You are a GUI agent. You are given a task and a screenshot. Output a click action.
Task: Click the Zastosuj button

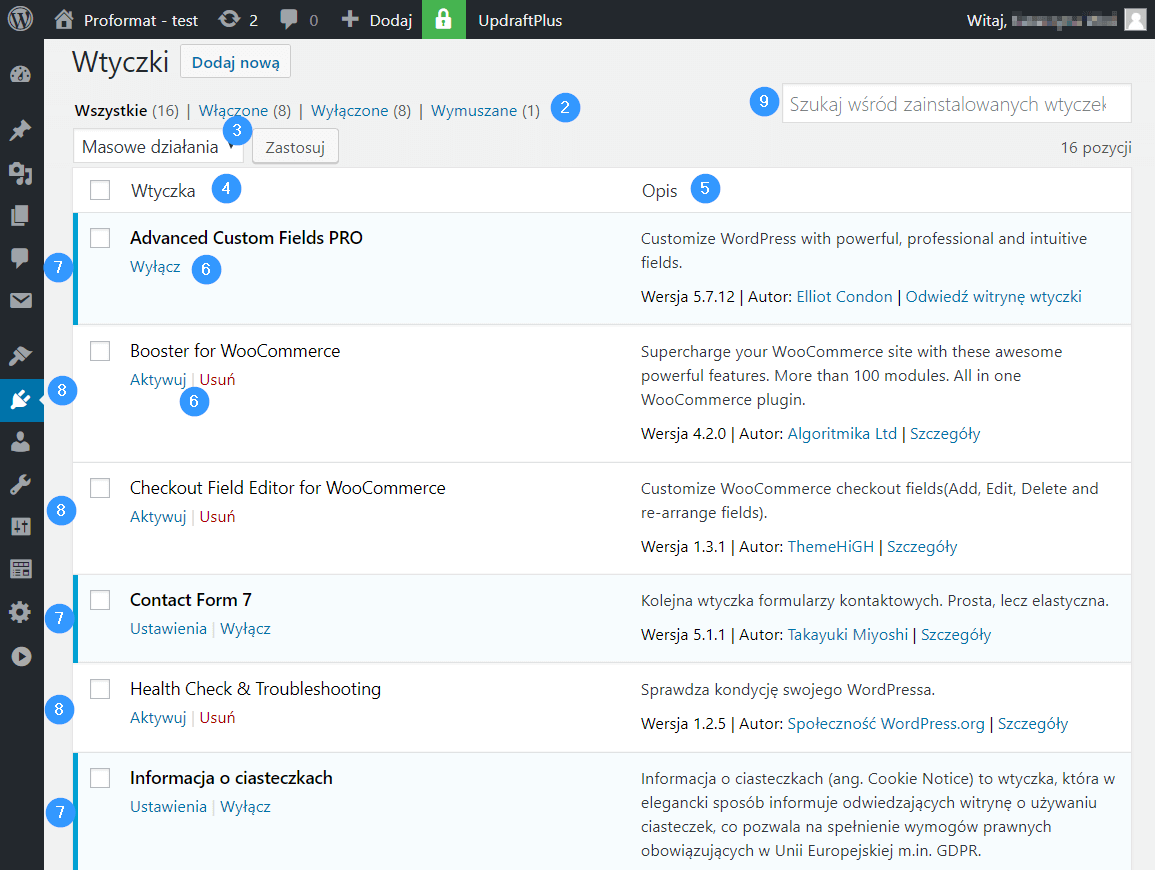(x=295, y=147)
